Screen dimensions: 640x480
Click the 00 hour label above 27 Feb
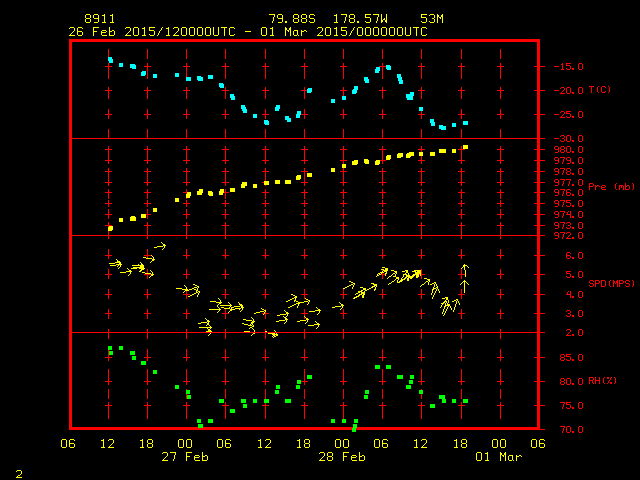coord(185,443)
